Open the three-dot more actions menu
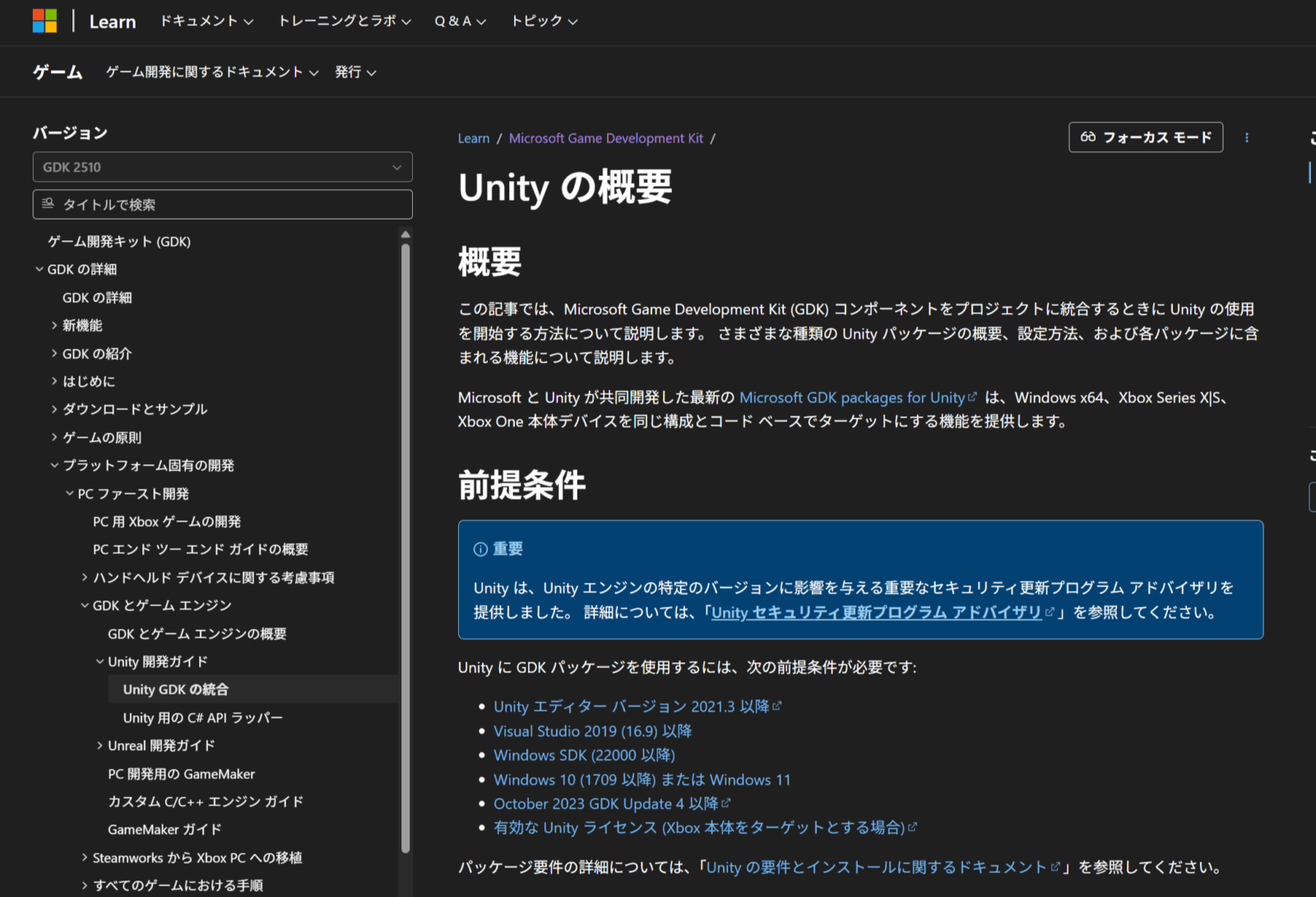Viewport: 1316px width, 897px height. (x=1246, y=137)
